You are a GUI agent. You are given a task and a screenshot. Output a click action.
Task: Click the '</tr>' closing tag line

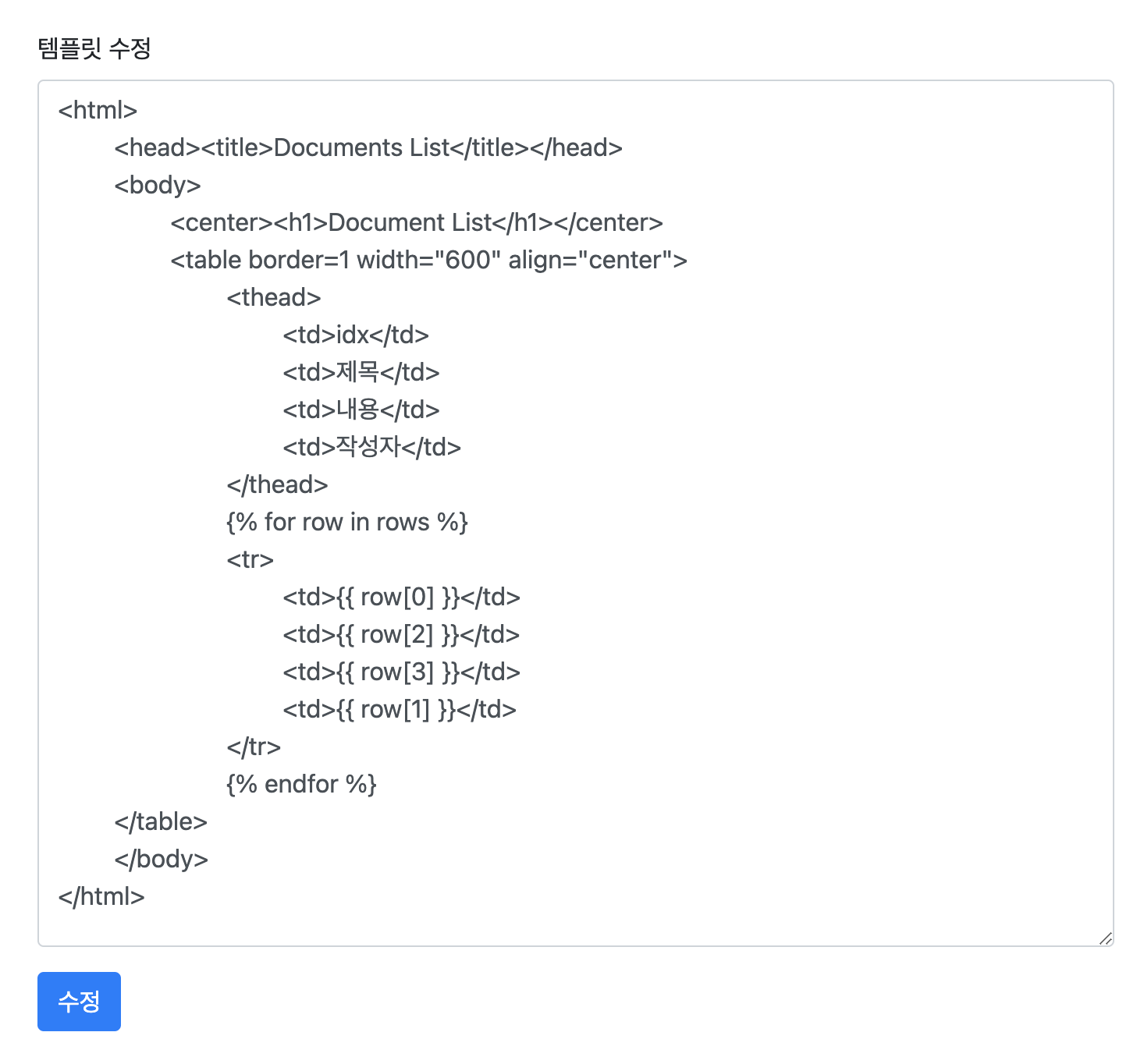click(254, 747)
